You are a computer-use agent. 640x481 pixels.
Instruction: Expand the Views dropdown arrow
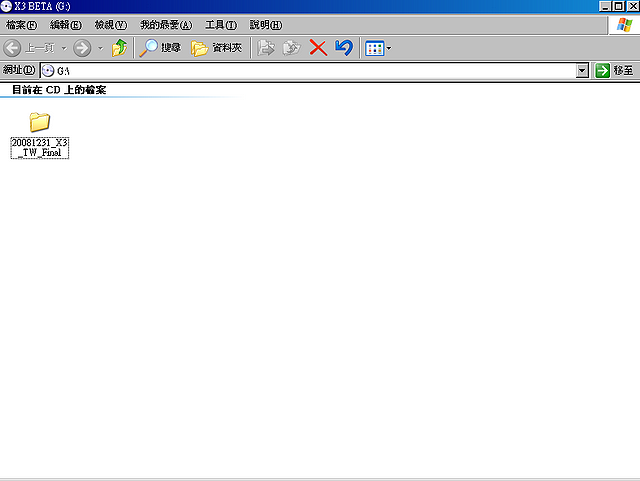[x=389, y=48]
